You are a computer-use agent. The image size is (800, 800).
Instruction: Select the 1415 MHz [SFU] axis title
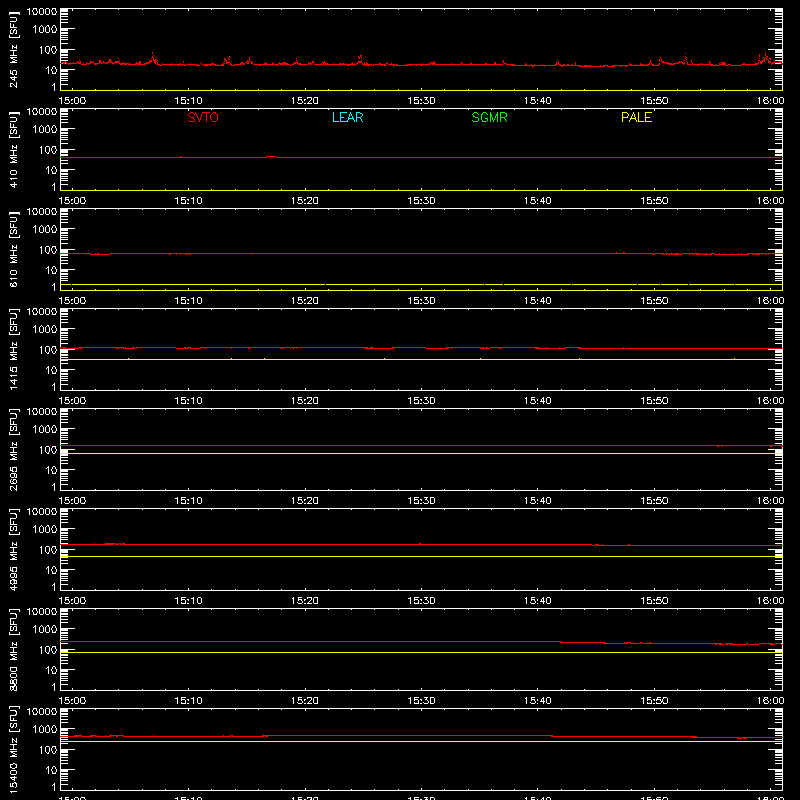14,349
